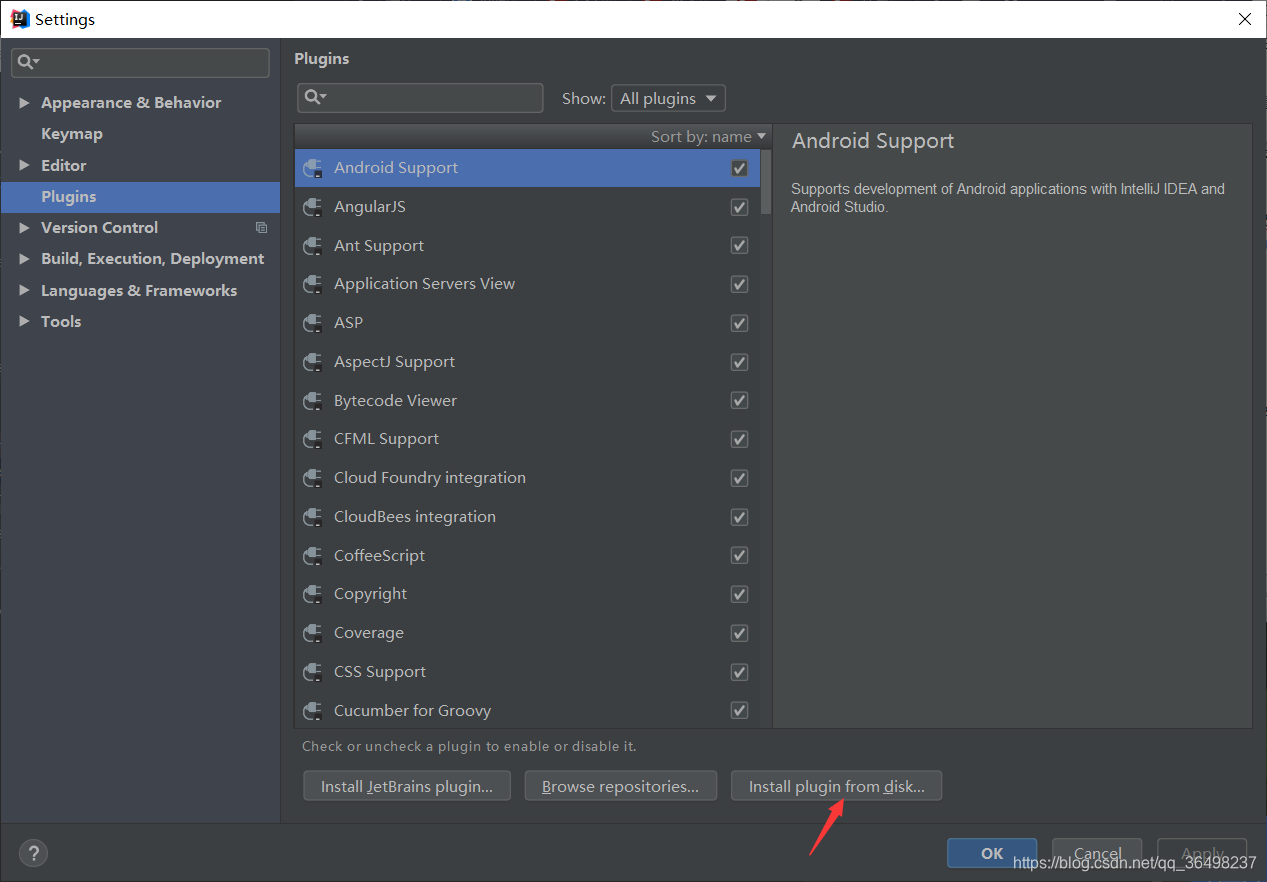Toggle the CoffeeScript checkbox

point(739,556)
